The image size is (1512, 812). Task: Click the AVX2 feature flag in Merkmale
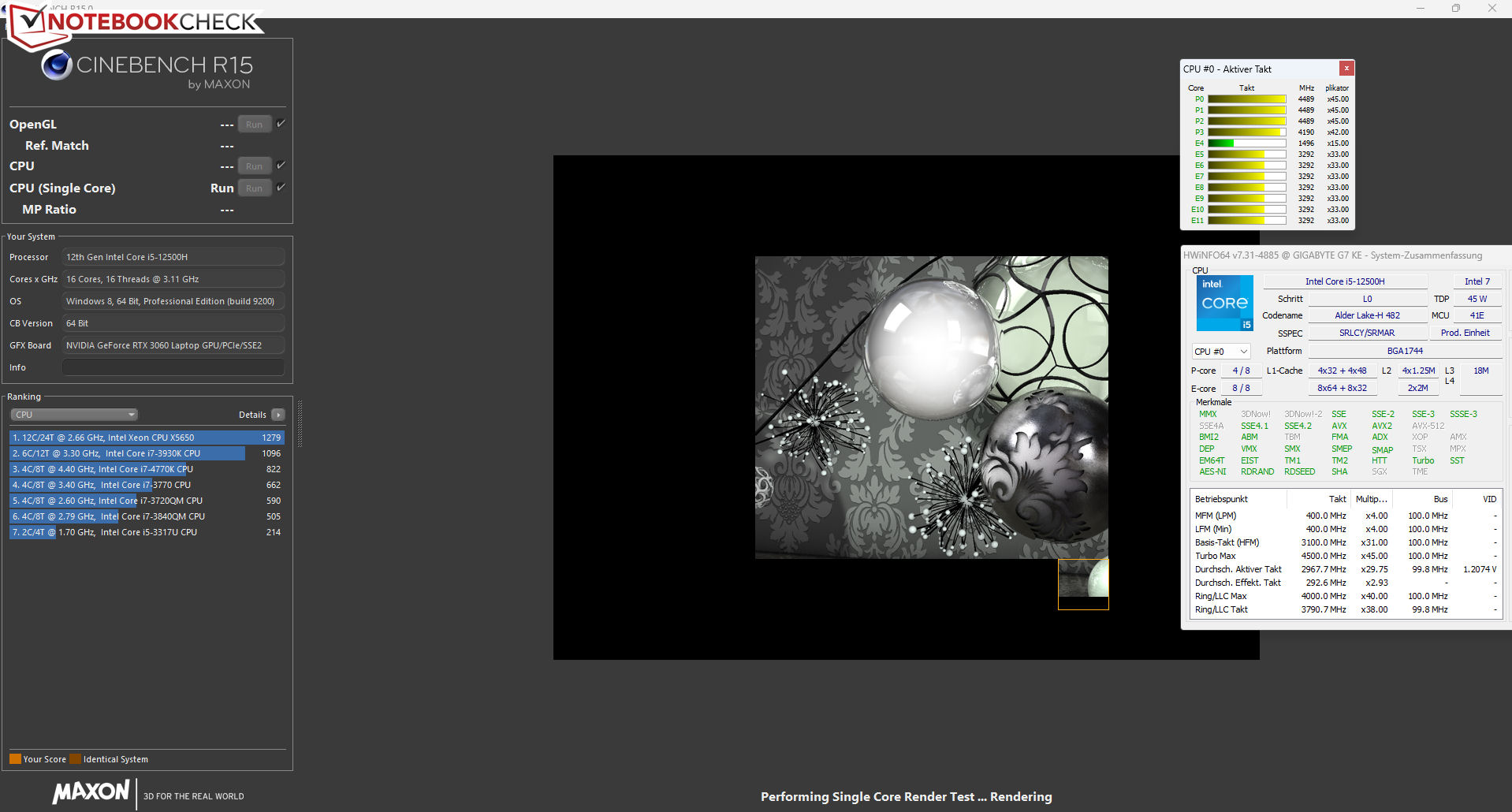tap(1382, 426)
